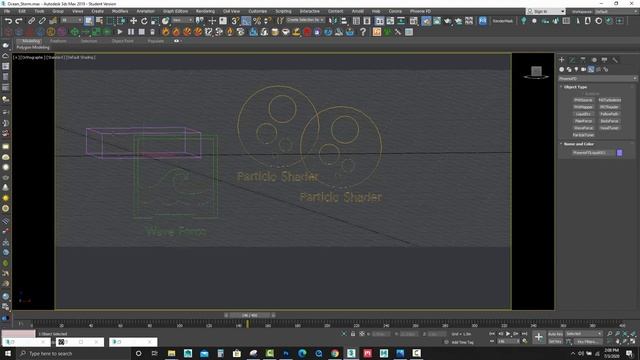Toggle the Auto Key animation mode
Screen dimensions: 640x360
(555, 334)
